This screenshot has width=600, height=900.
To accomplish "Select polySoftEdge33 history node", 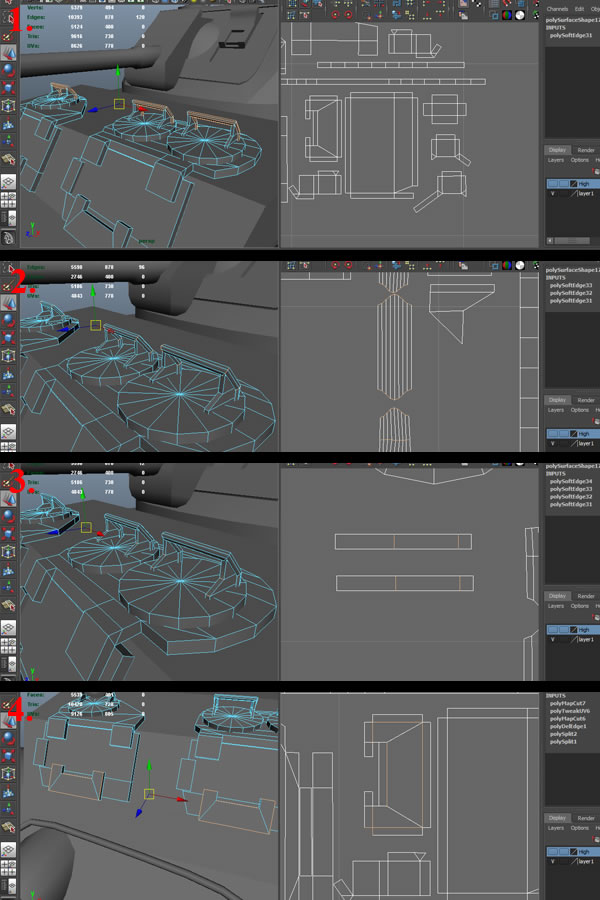I will click(x=571, y=285).
